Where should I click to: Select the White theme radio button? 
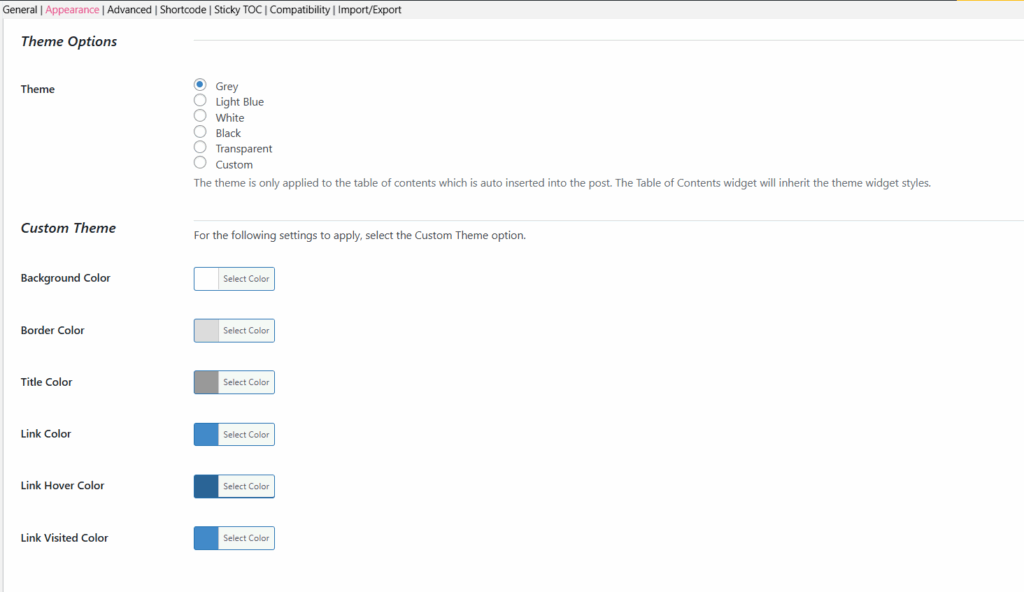click(200, 116)
